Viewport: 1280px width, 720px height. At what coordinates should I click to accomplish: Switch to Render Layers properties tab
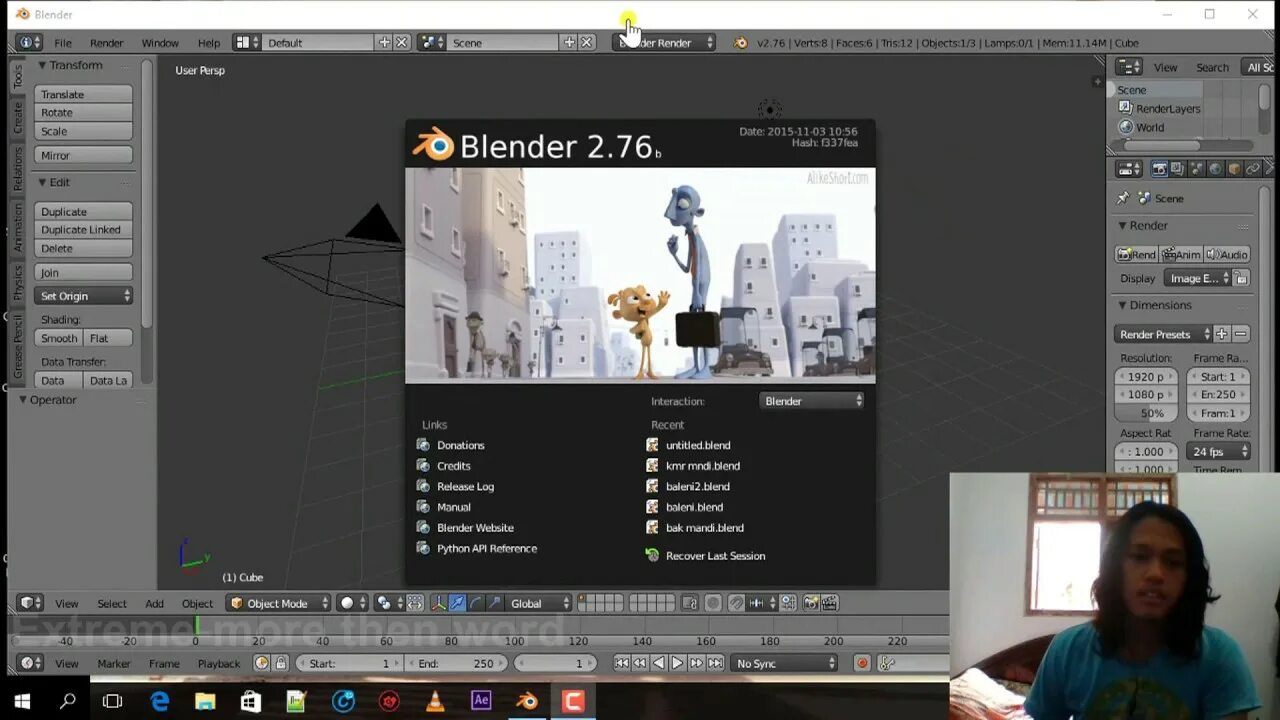tap(1178, 169)
